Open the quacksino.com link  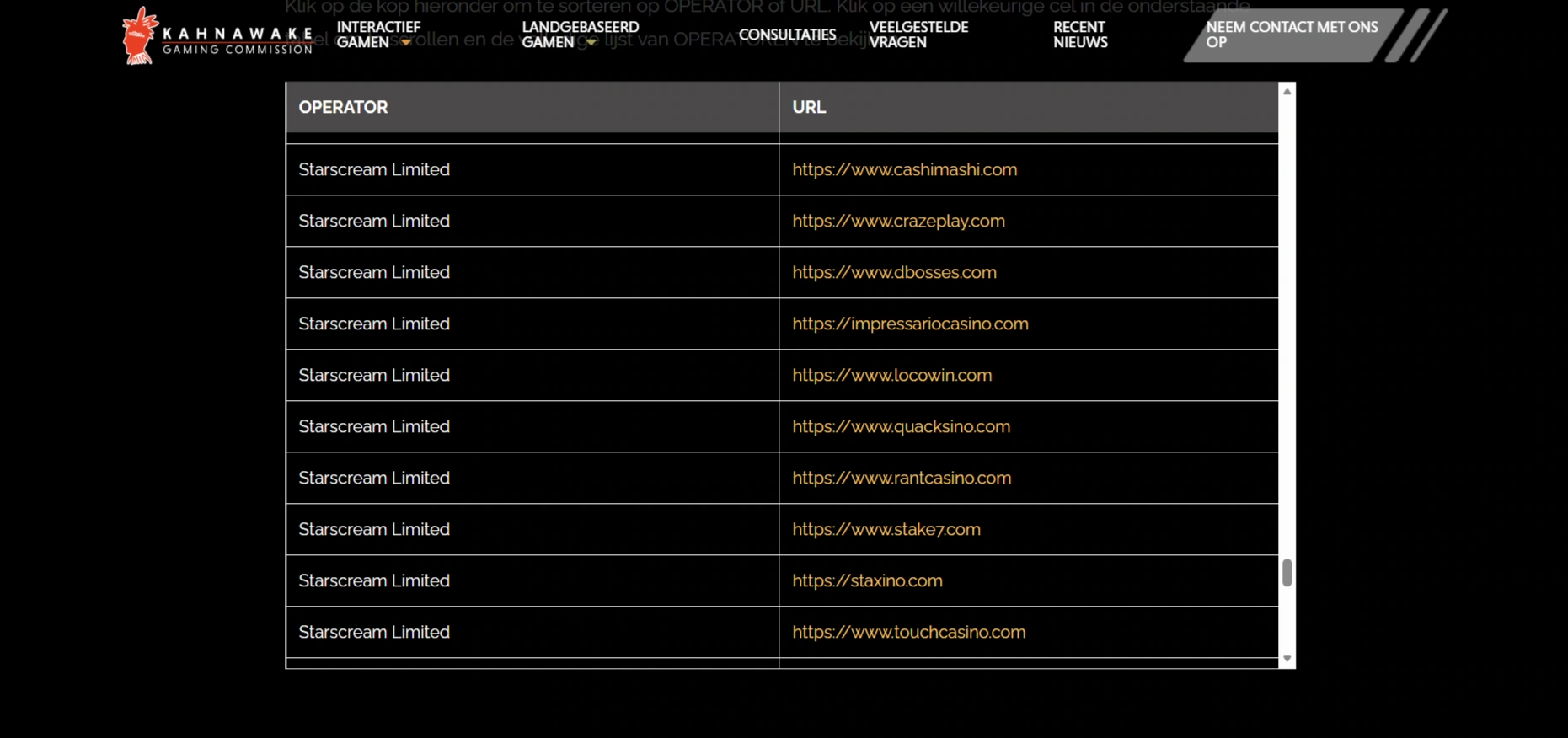[901, 426]
